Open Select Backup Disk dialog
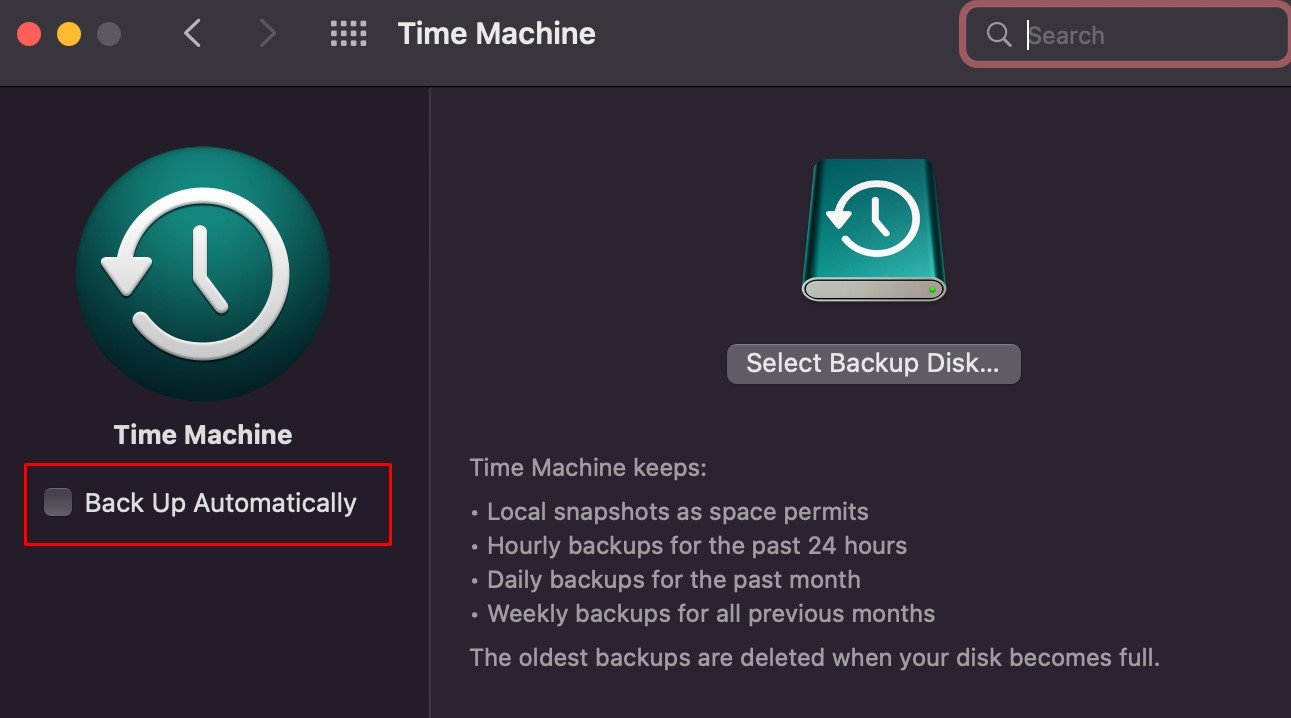This screenshot has width=1291, height=718. 873,364
